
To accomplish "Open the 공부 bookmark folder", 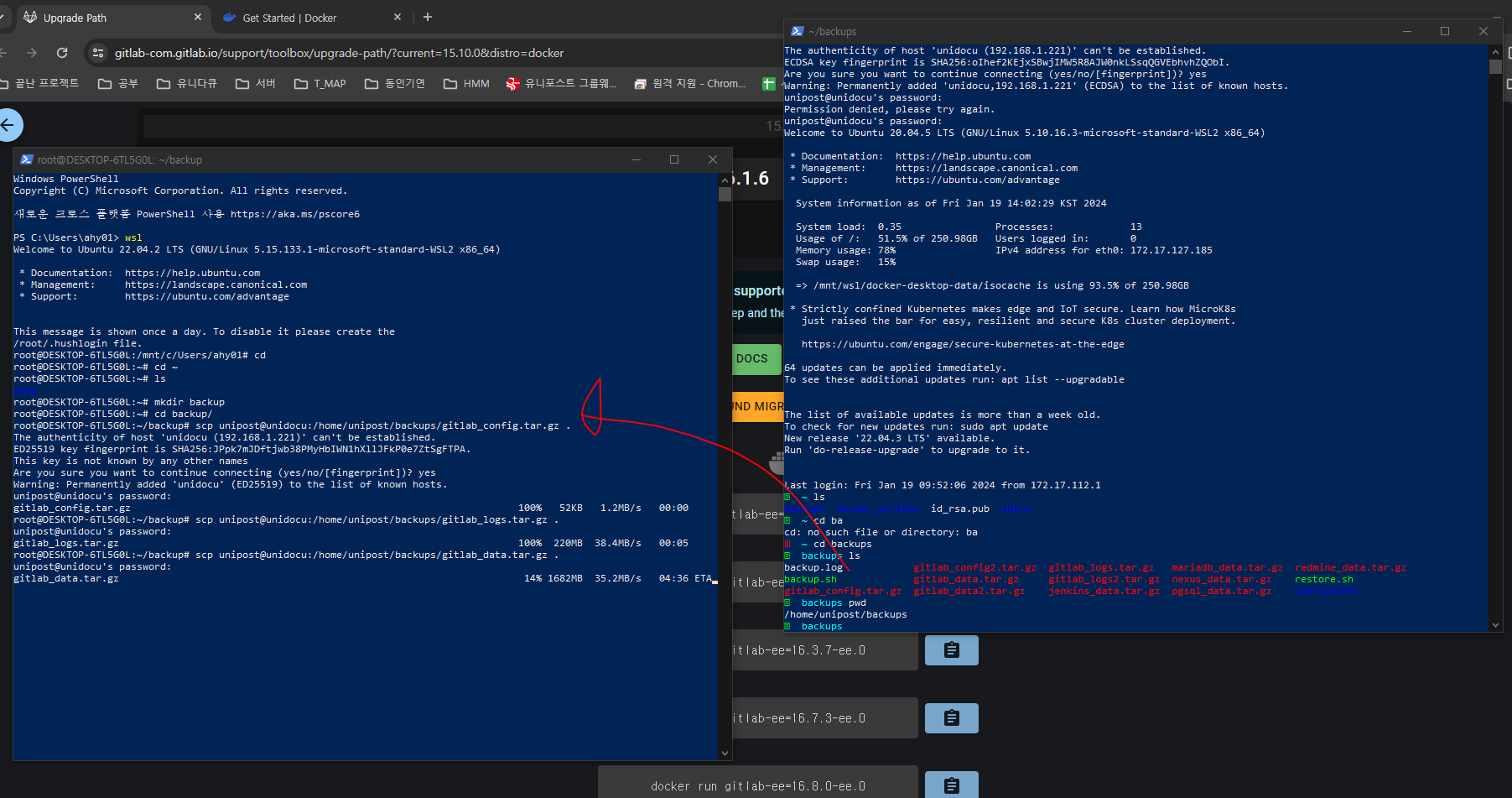I will (117, 84).
